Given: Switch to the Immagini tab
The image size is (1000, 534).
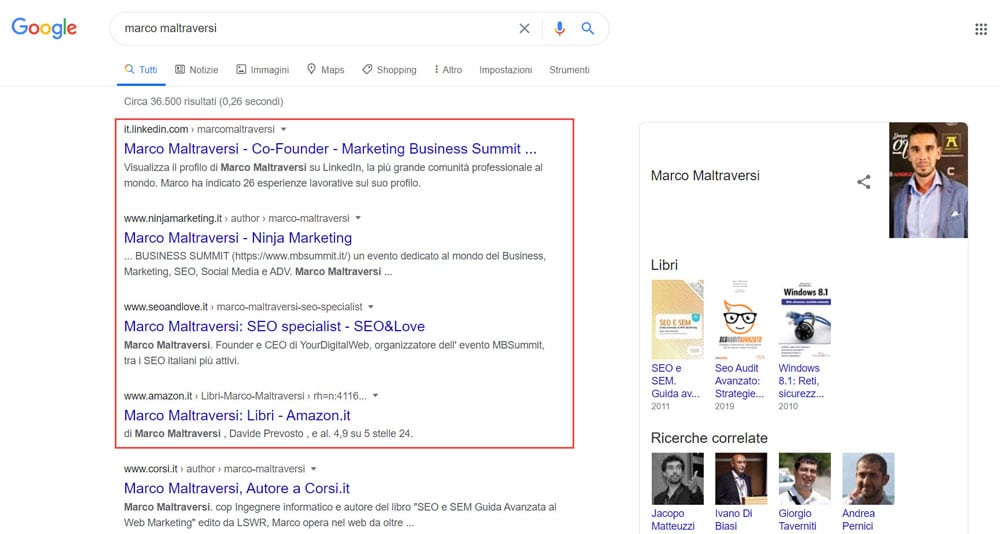Looking at the screenshot, I should coord(262,70).
